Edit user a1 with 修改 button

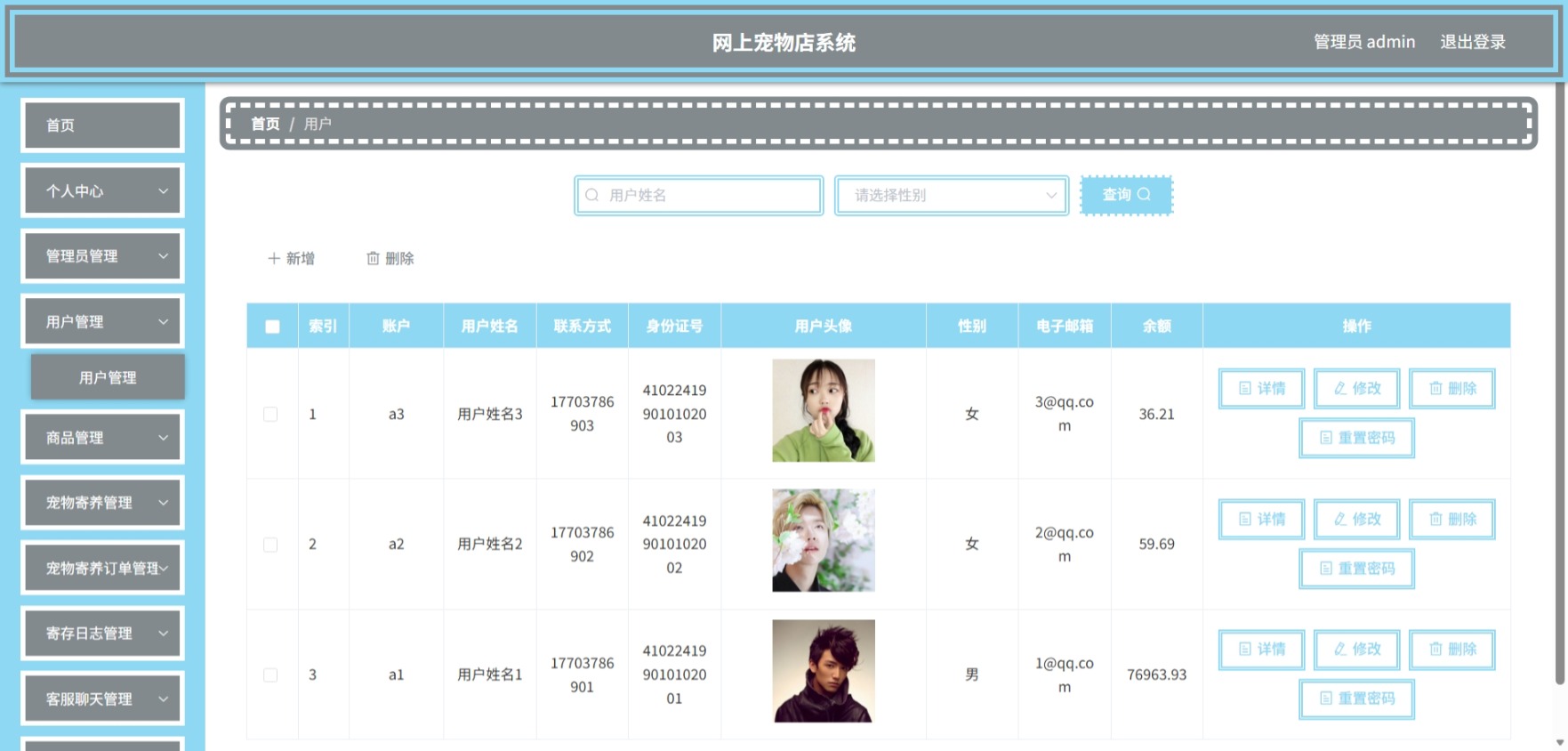pyautogui.click(x=1356, y=650)
